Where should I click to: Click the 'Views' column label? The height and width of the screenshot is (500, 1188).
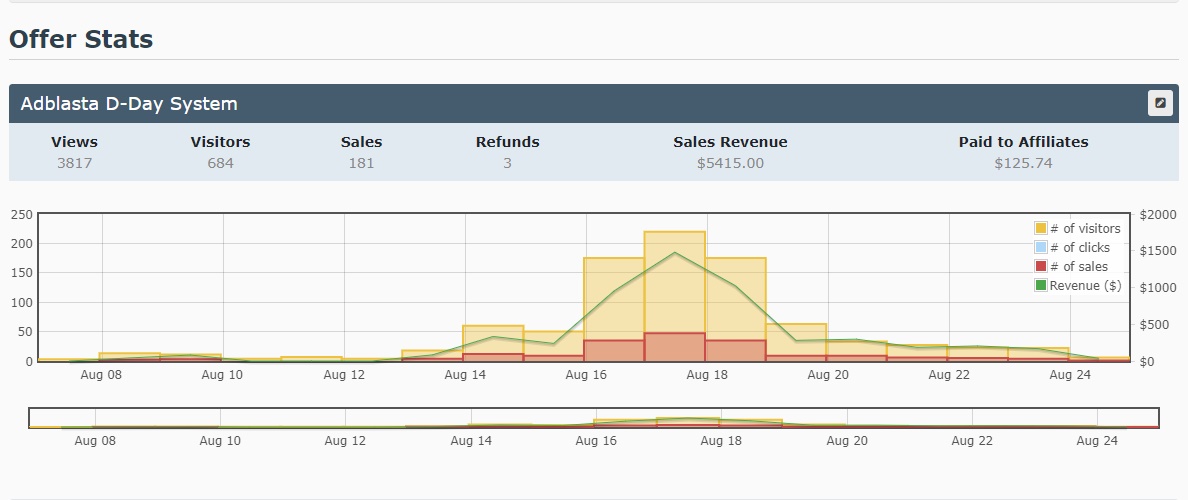(x=74, y=142)
